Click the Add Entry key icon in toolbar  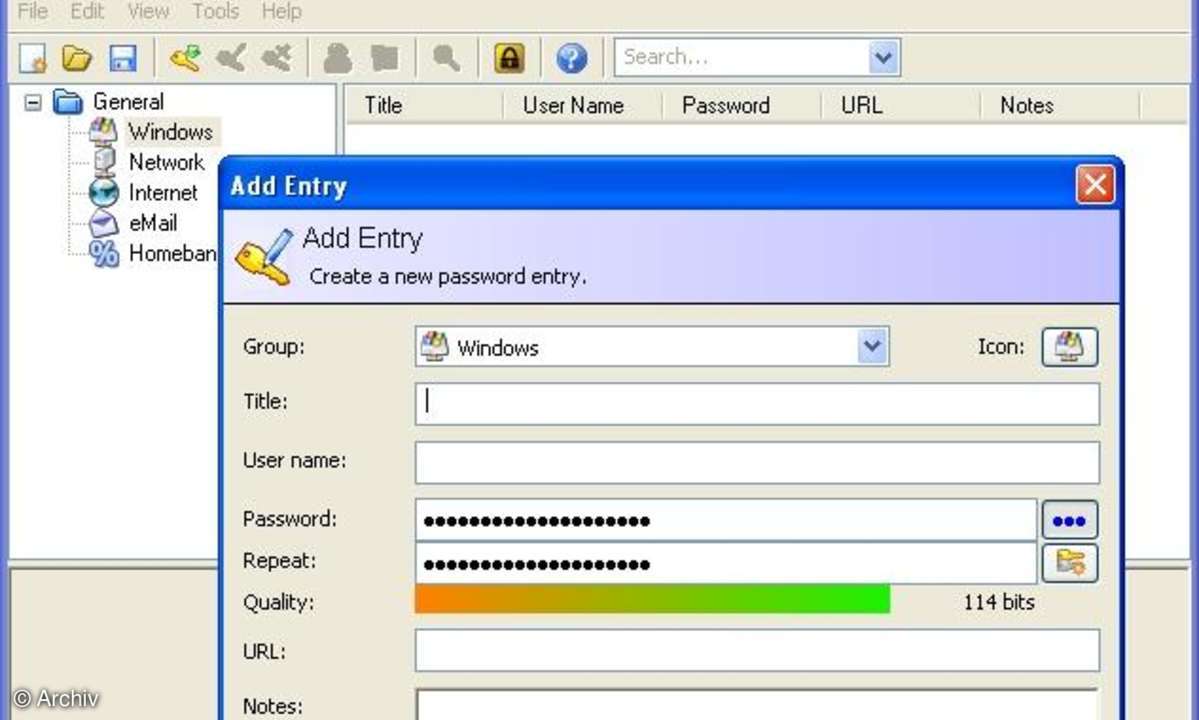[186, 58]
